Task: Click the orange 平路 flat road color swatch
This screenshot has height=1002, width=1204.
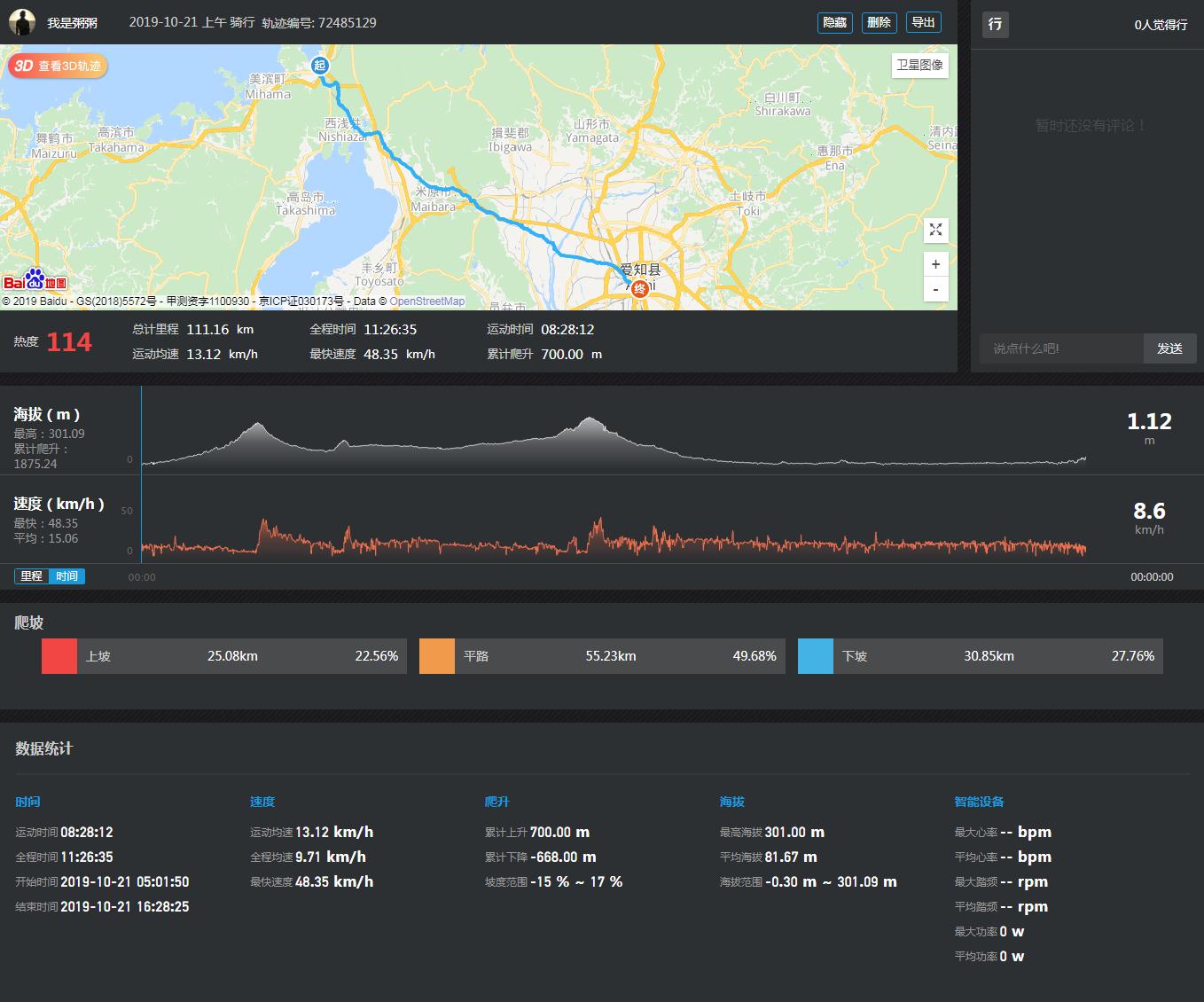Action: (x=437, y=656)
